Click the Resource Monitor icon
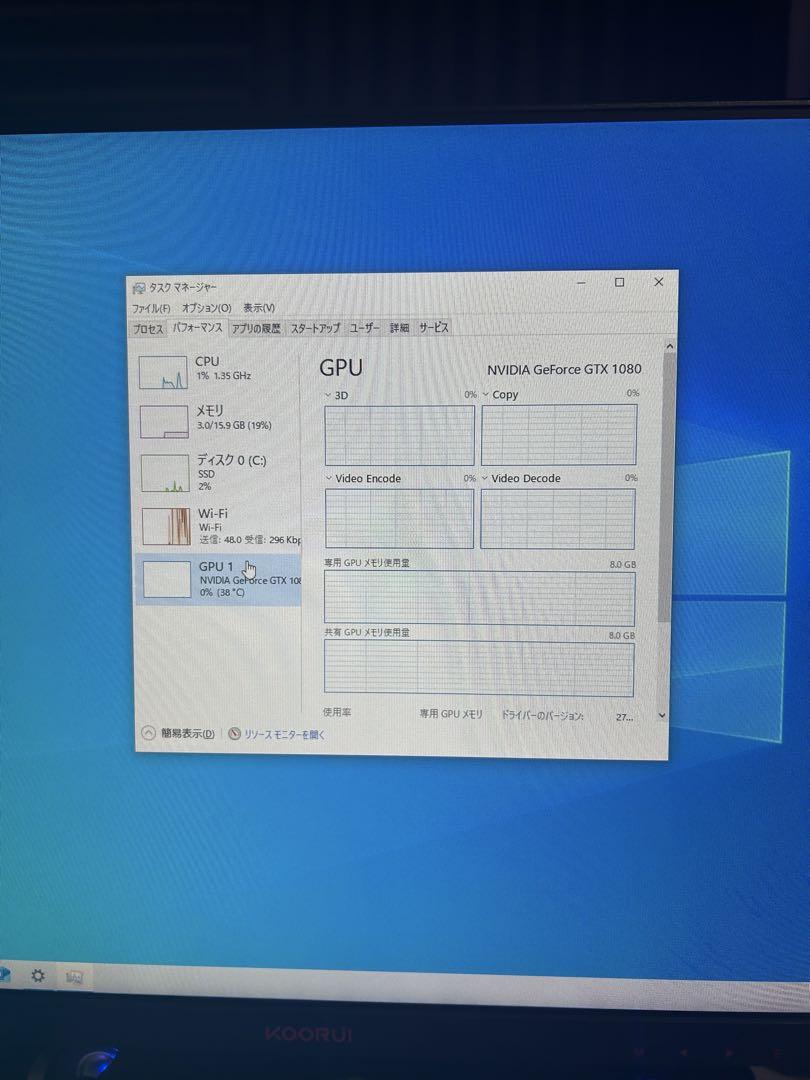This screenshot has width=810, height=1080. (234, 734)
